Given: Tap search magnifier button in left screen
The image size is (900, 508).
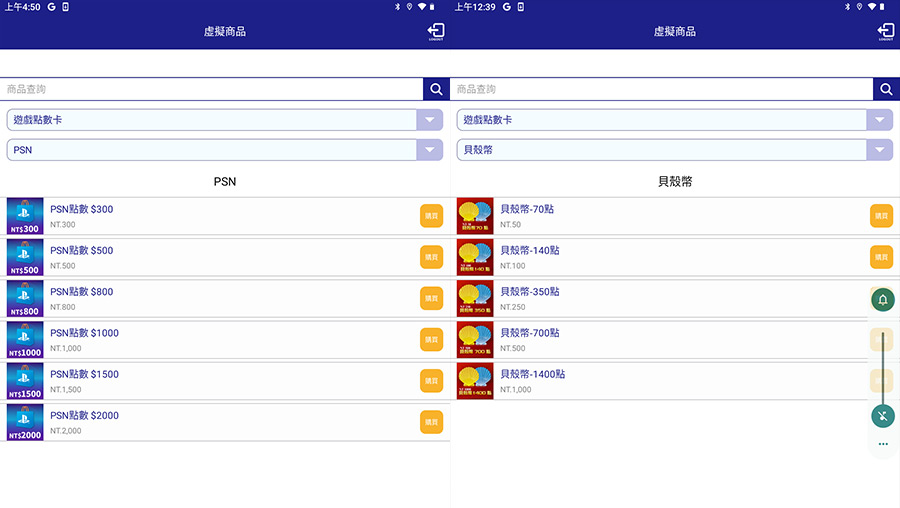Looking at the screenshot, I should (x=436, y=89).
